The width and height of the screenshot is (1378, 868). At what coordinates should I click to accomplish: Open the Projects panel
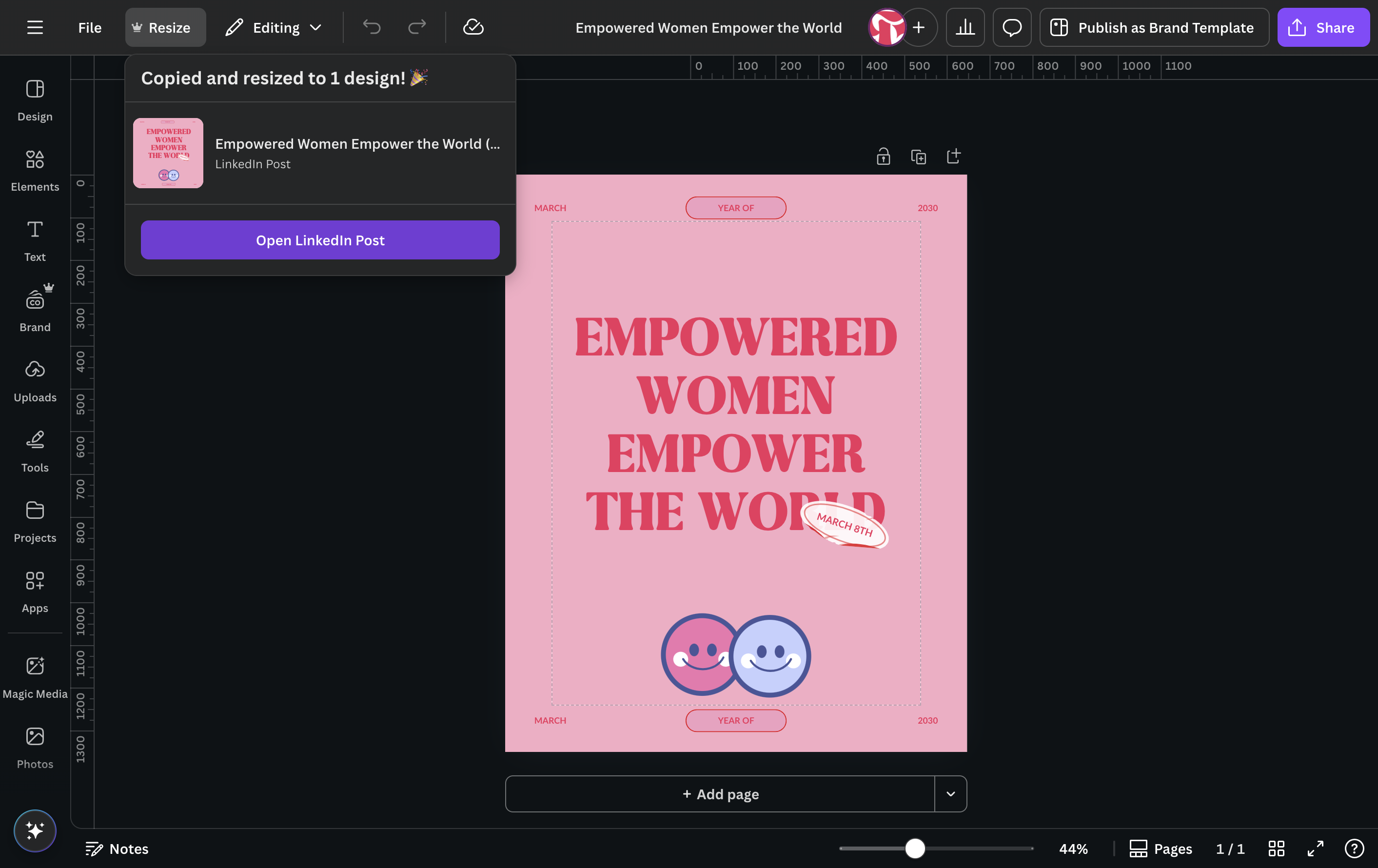(x=35, y=522)
